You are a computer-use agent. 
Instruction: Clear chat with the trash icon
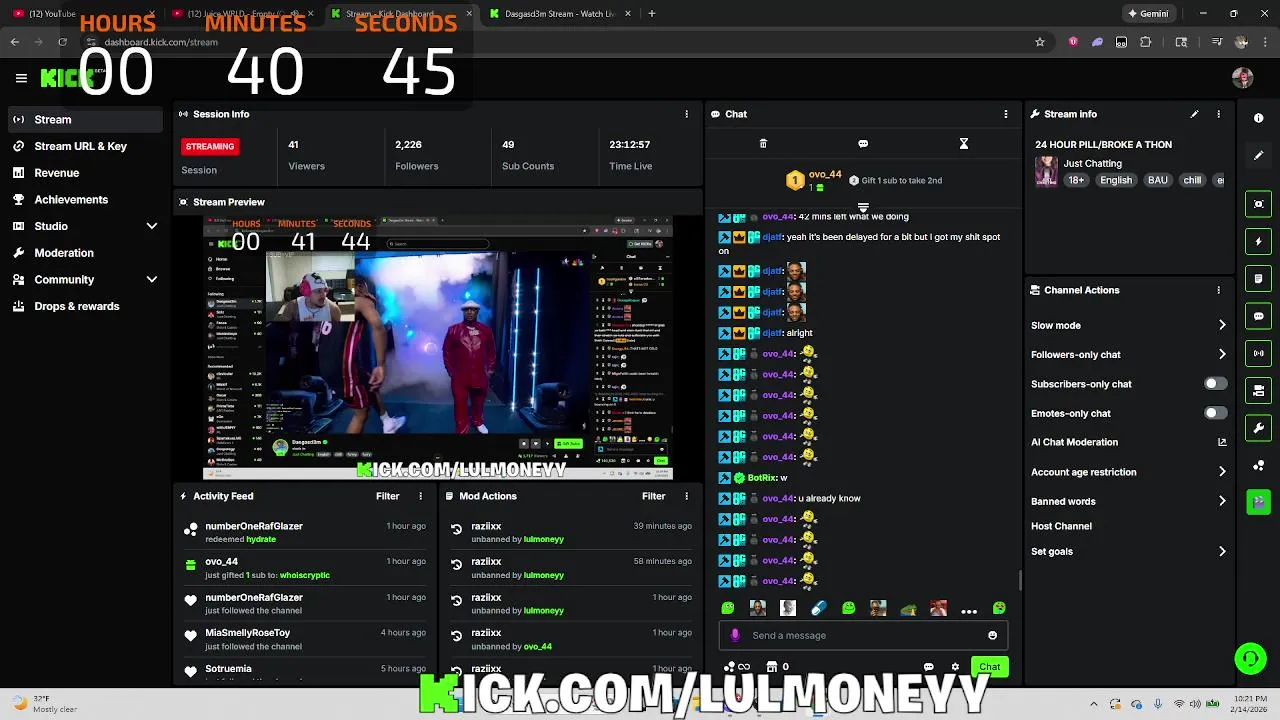(x=763, y=144)
